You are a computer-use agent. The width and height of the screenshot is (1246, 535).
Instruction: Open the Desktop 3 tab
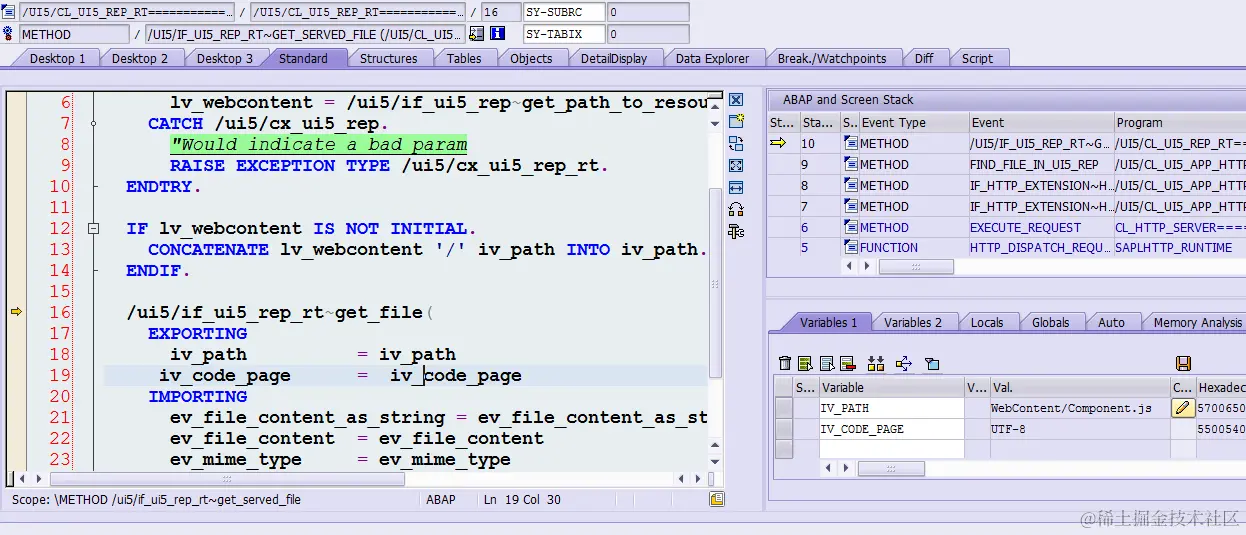pos(224,58)
